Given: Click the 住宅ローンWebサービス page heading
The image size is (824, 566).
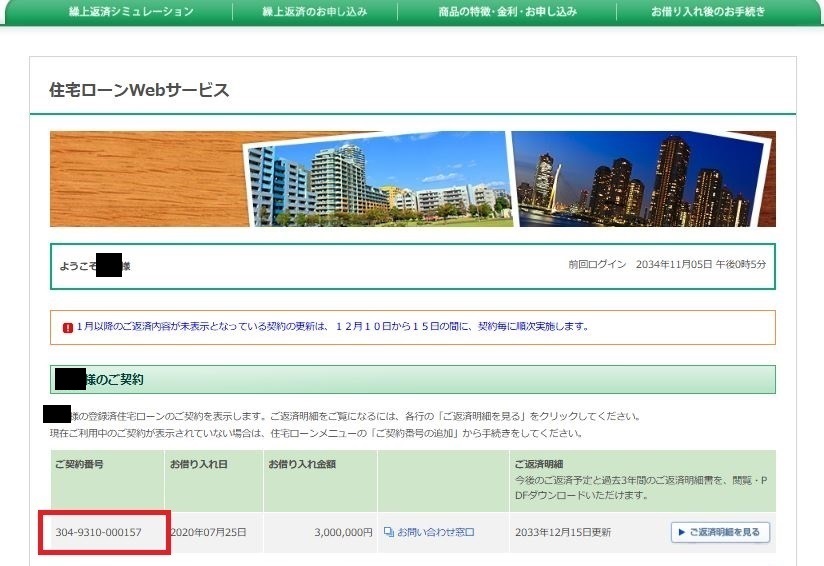Looking at the screenshot, I should [139, 91].
